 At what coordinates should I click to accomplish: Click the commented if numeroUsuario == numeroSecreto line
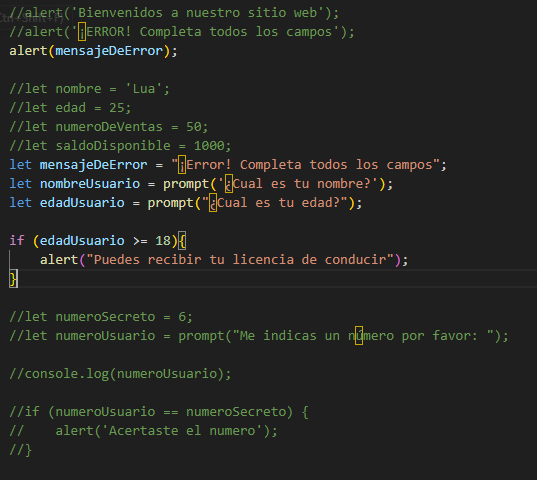tap(159, 412)
